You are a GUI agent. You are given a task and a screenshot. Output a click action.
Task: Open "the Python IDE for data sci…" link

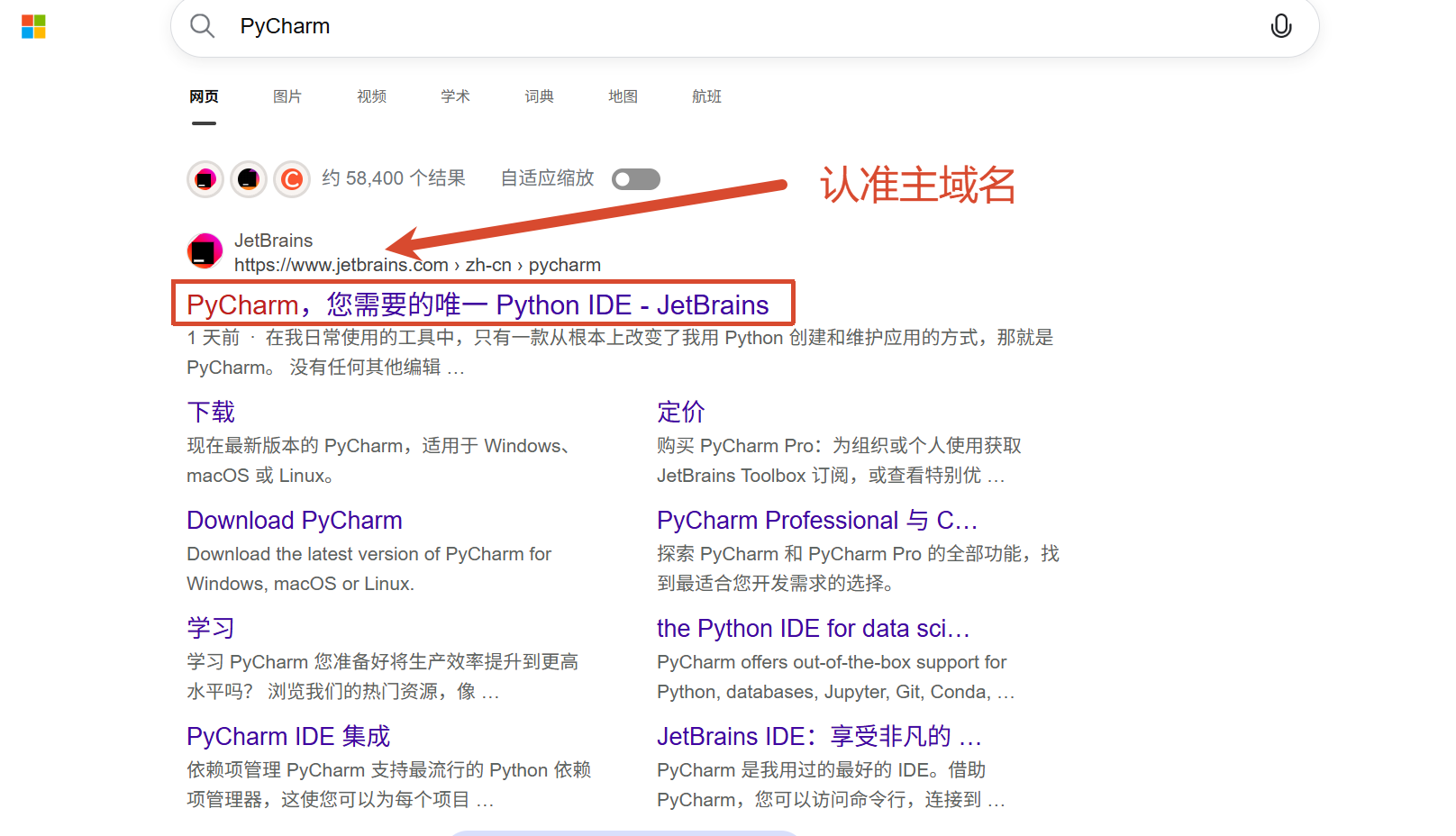(814, 628)
